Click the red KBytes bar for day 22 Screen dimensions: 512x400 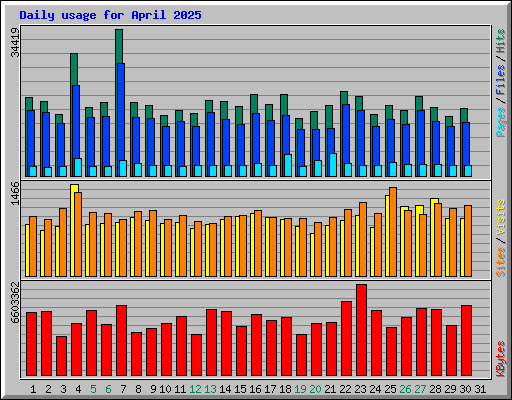pos(346,338)
